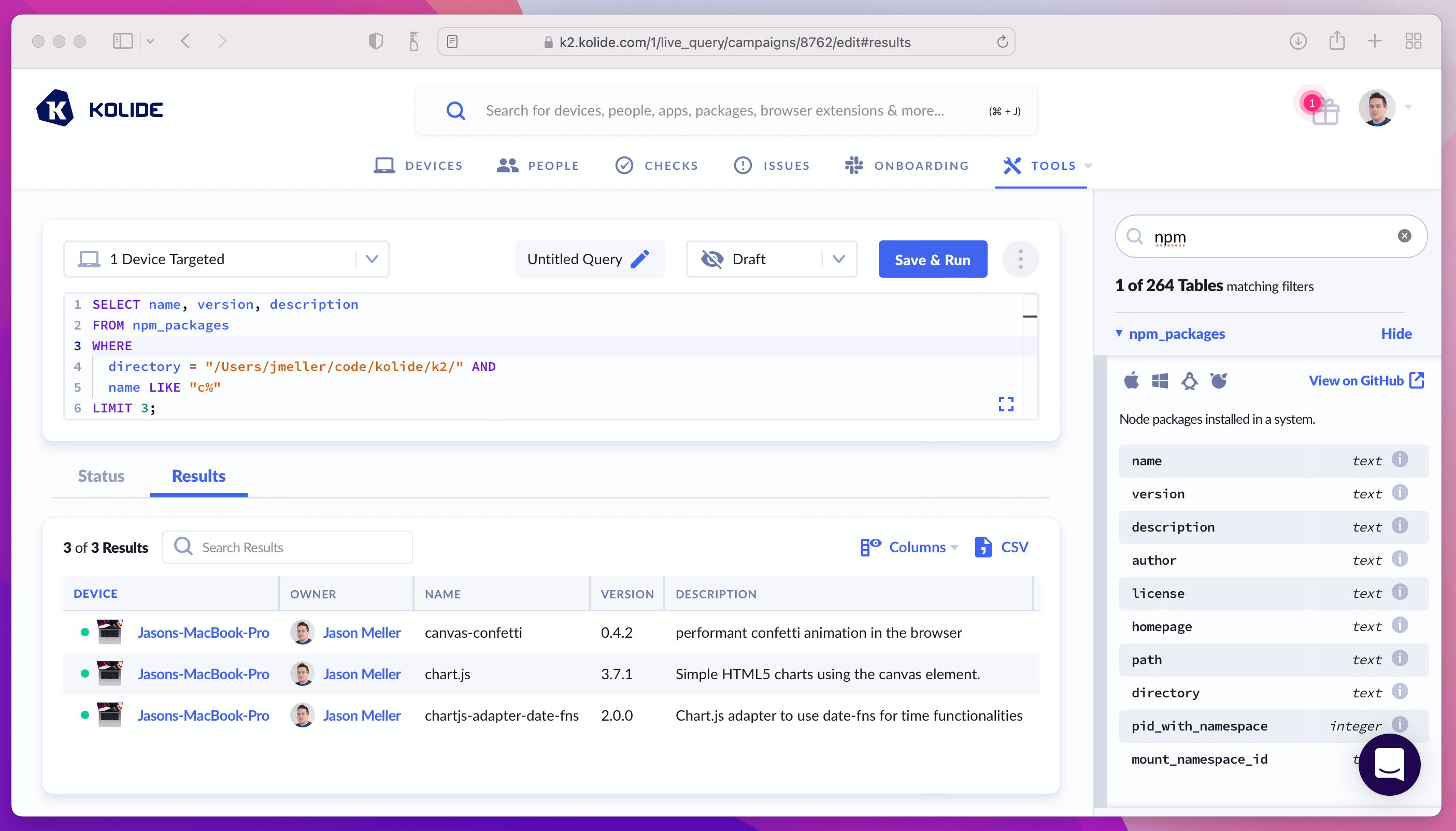1456x831 pixels.
Task: Click the info icon next to description column
Action: pyautogui.click(x=1400, y=526)
